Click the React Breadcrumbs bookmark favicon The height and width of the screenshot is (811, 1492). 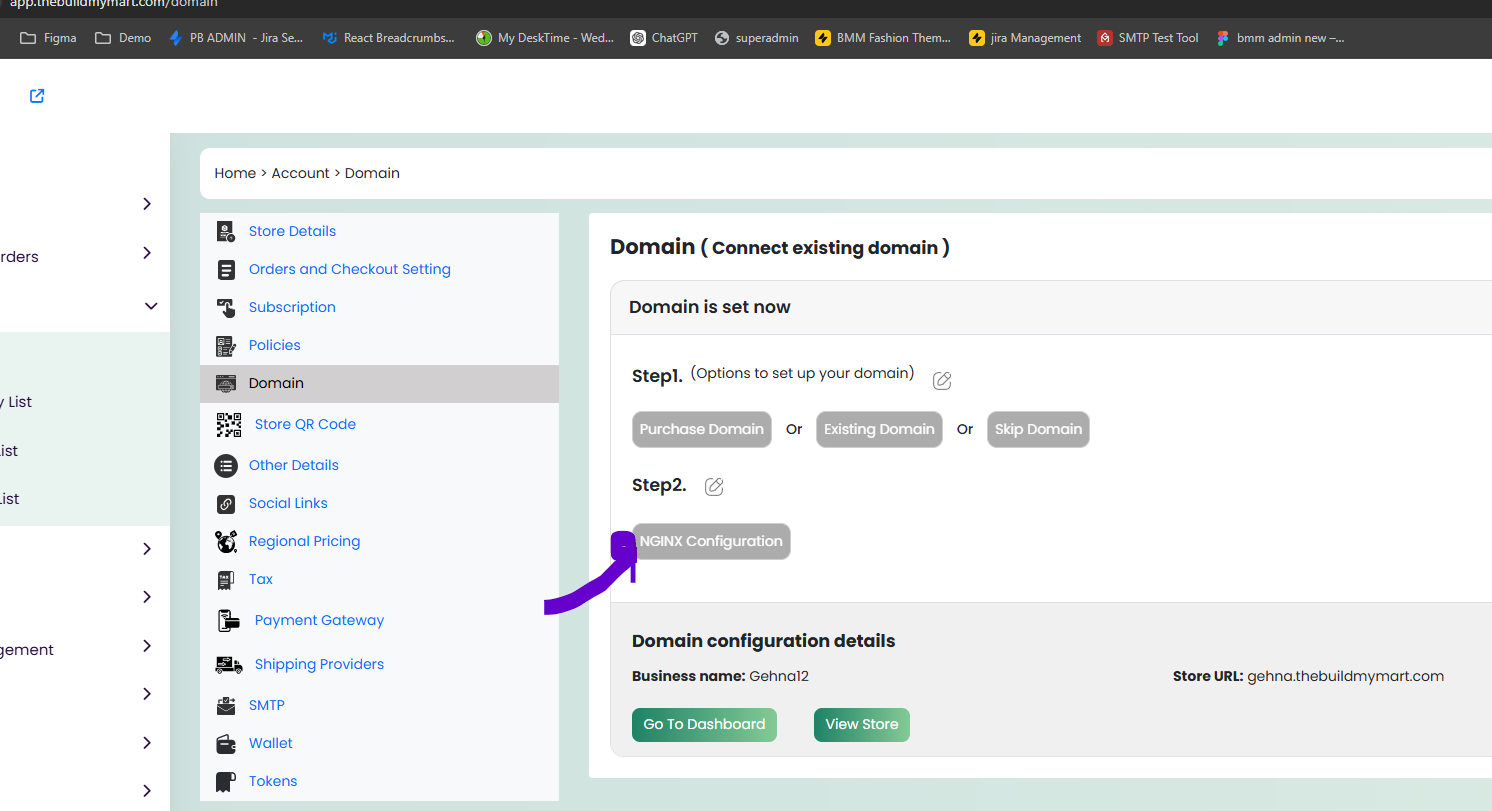(330, 38)
